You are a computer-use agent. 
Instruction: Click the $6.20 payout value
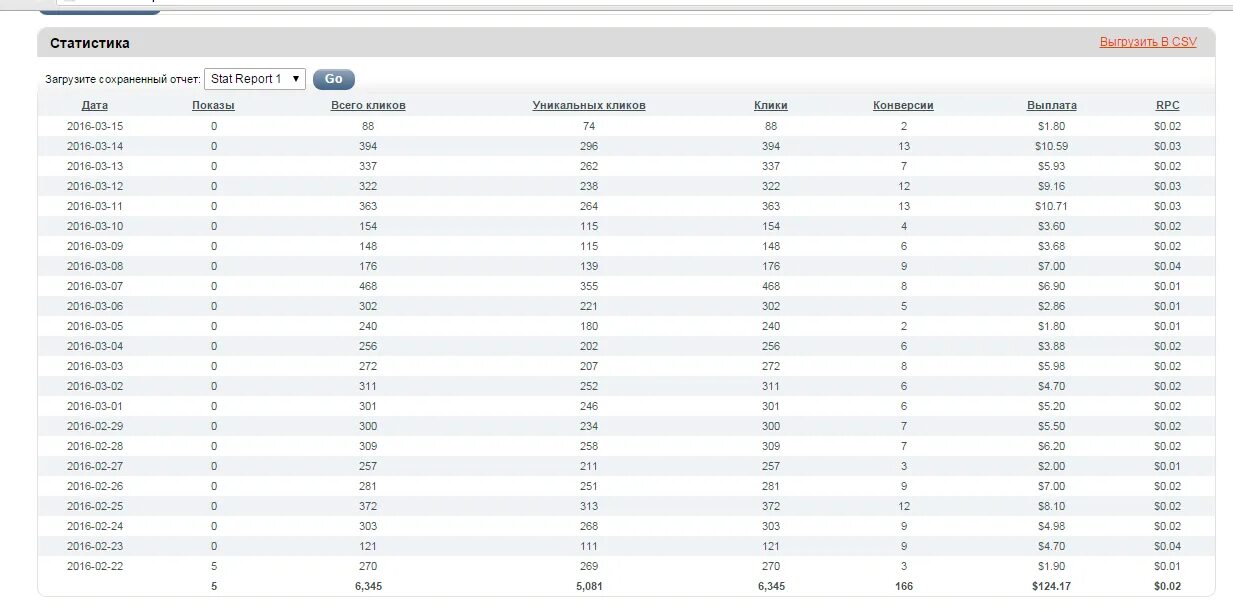point(1052,446)
